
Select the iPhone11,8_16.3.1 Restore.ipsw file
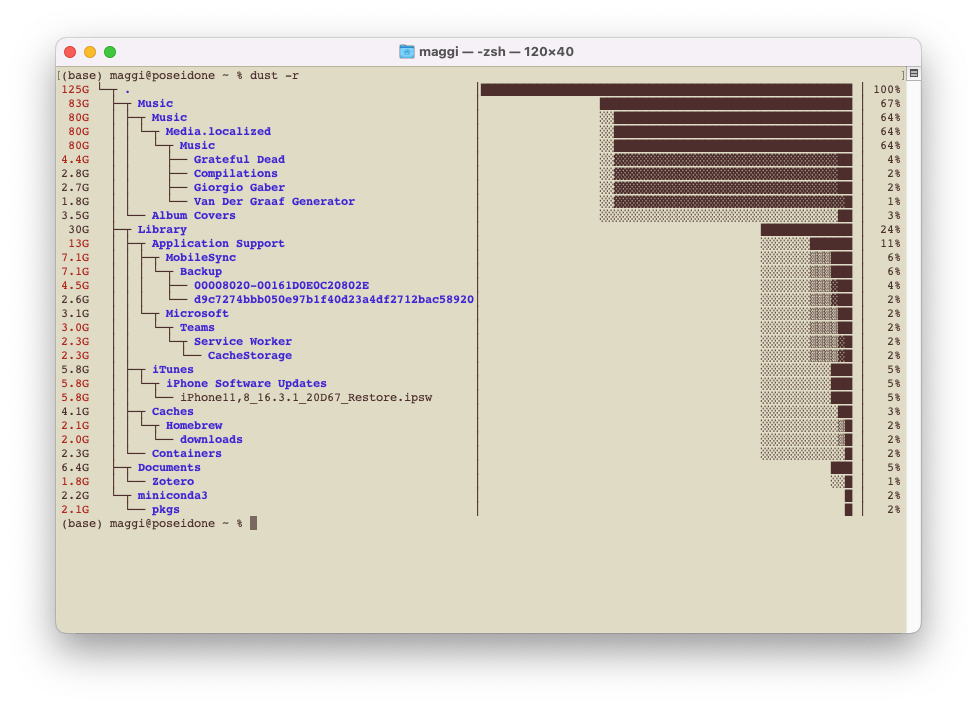(306, 398)
